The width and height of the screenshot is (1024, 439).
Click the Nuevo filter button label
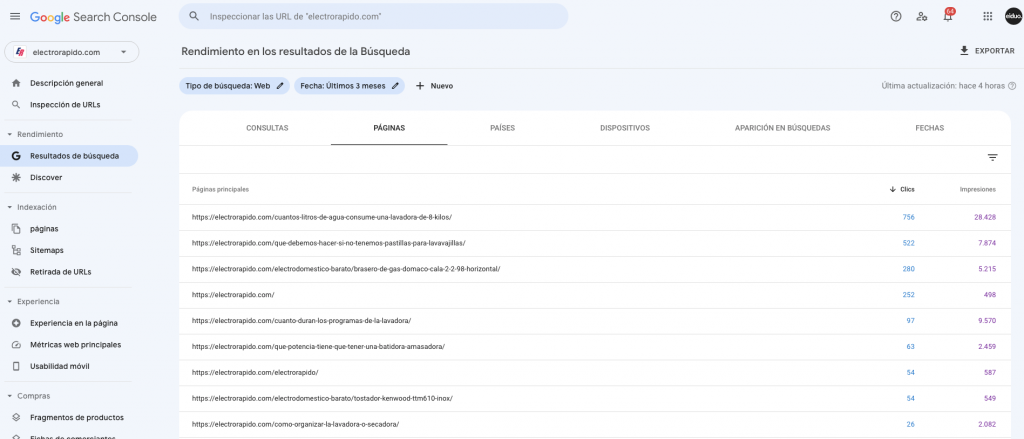[441, 86]
